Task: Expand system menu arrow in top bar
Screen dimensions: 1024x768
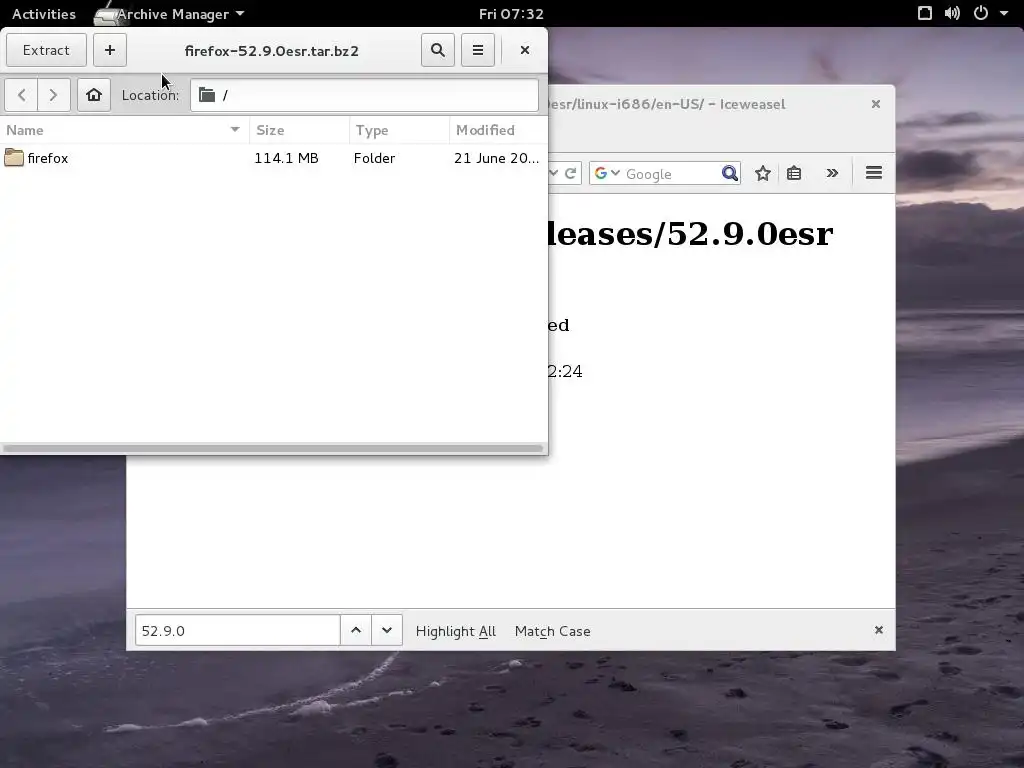Action: click(1004, 13)
